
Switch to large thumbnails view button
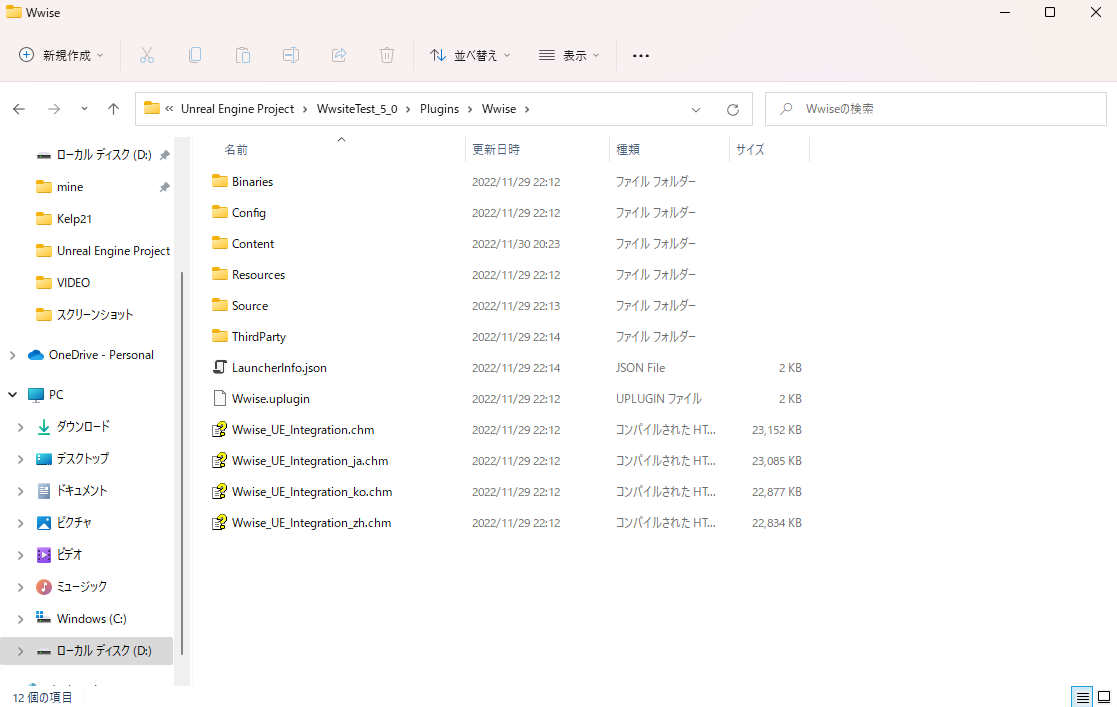tap(1103, 697)
